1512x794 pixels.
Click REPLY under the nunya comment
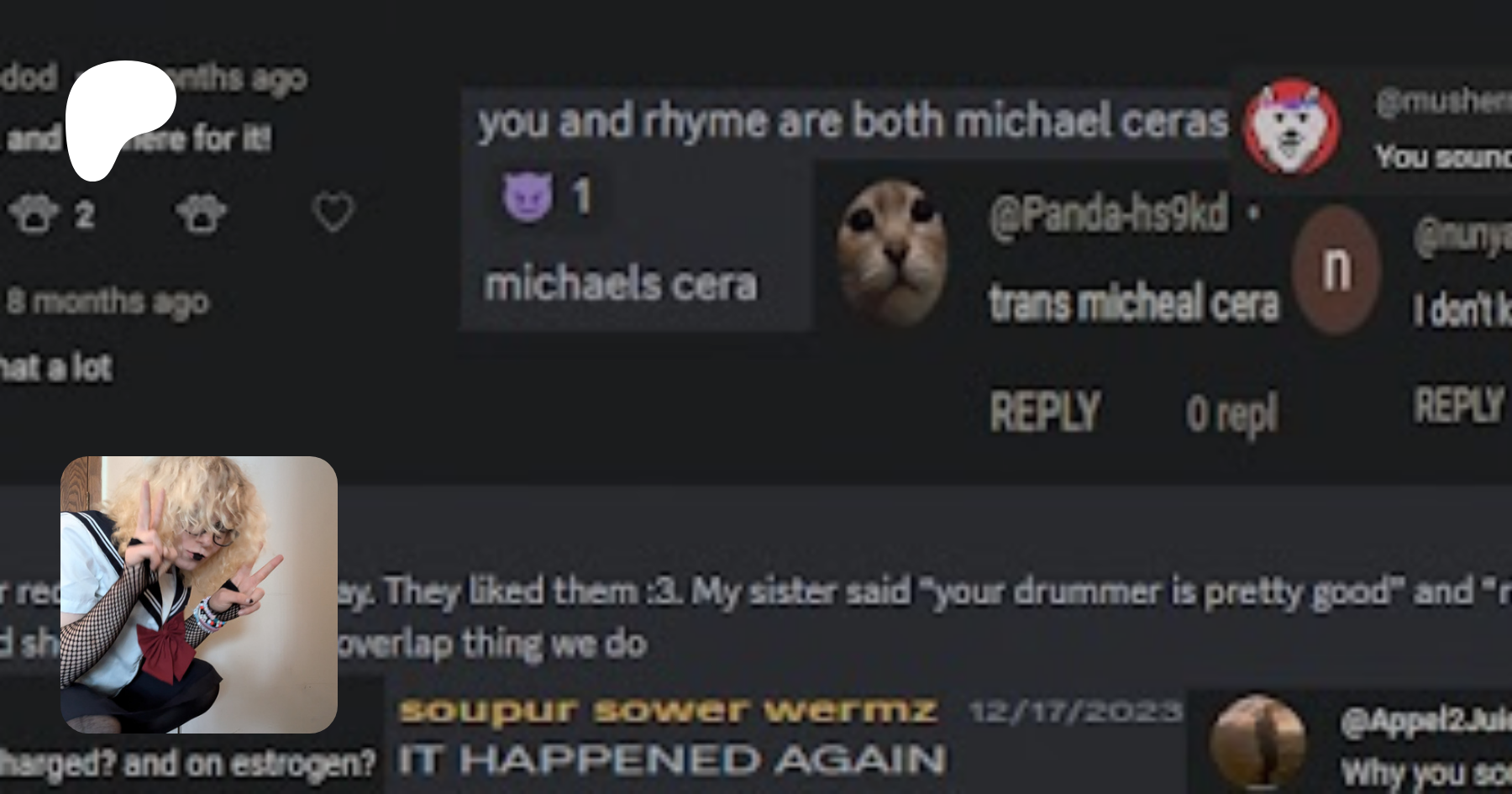tap(1460, 405)
